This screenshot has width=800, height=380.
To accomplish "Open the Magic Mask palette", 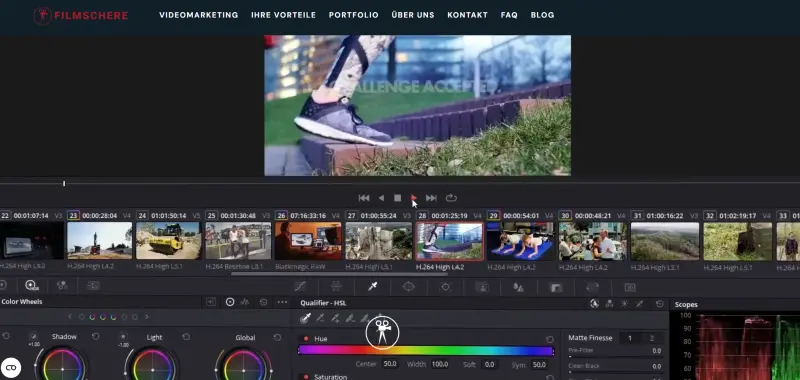I will [482, 287].
